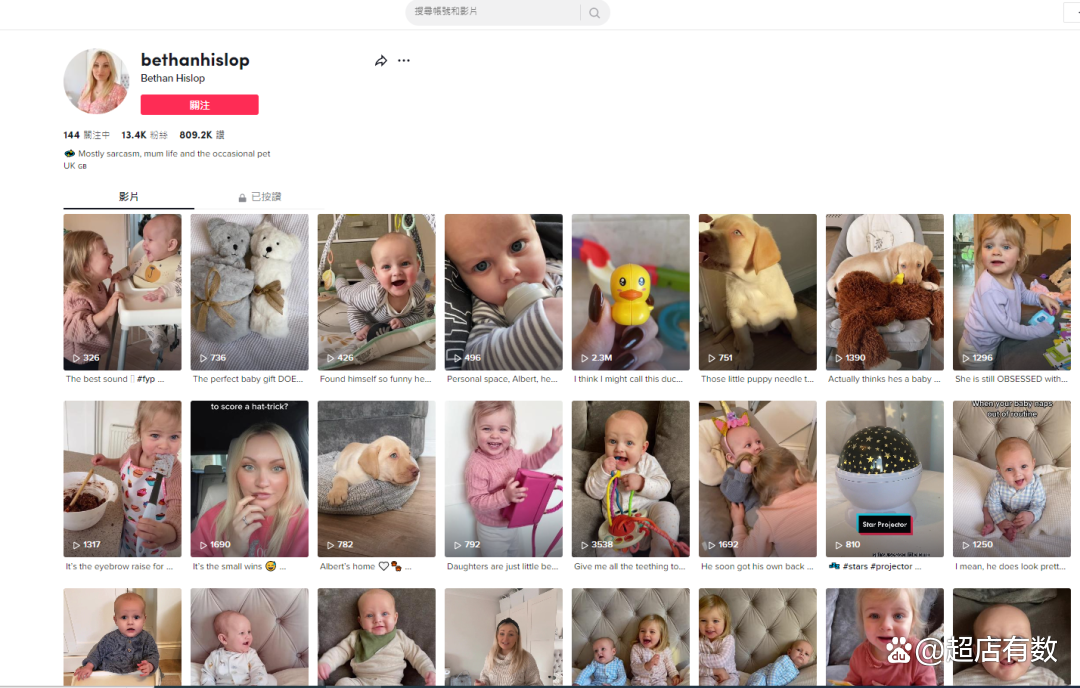Screen dimensions: 1080x688
Task: Select the videos tab
Action: (x=129, y=197)
